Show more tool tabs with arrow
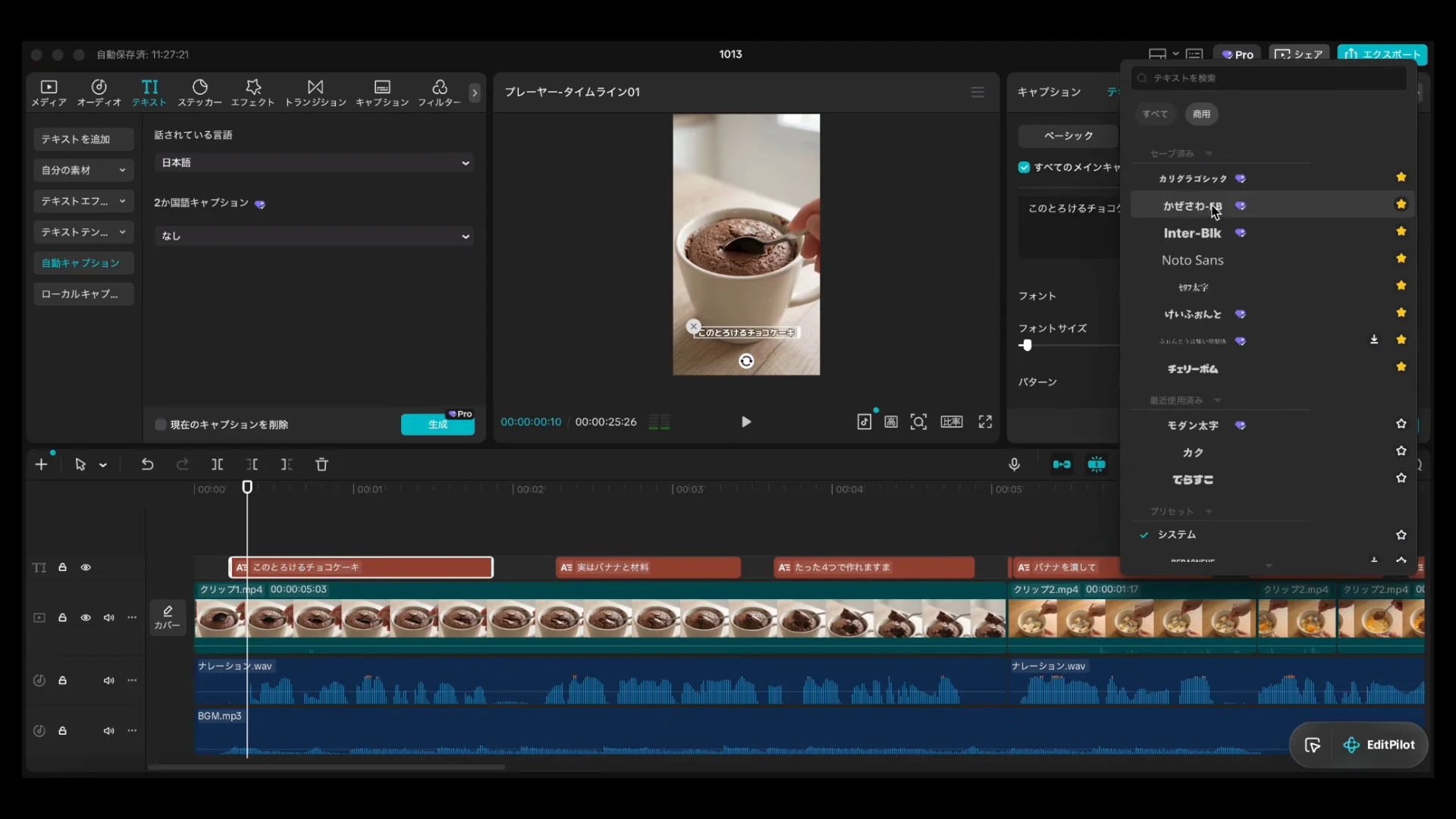This screenshot has width=1456, height=819. click(x=475, y=93)
